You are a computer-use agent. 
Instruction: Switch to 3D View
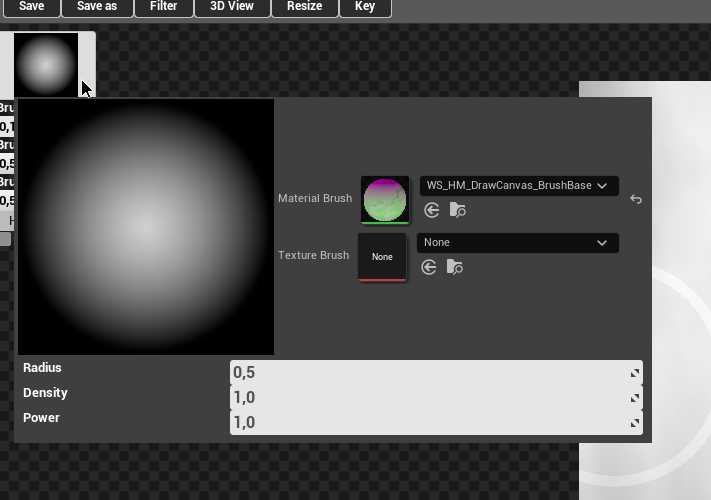pyautogui.click(x=232, y=7)
